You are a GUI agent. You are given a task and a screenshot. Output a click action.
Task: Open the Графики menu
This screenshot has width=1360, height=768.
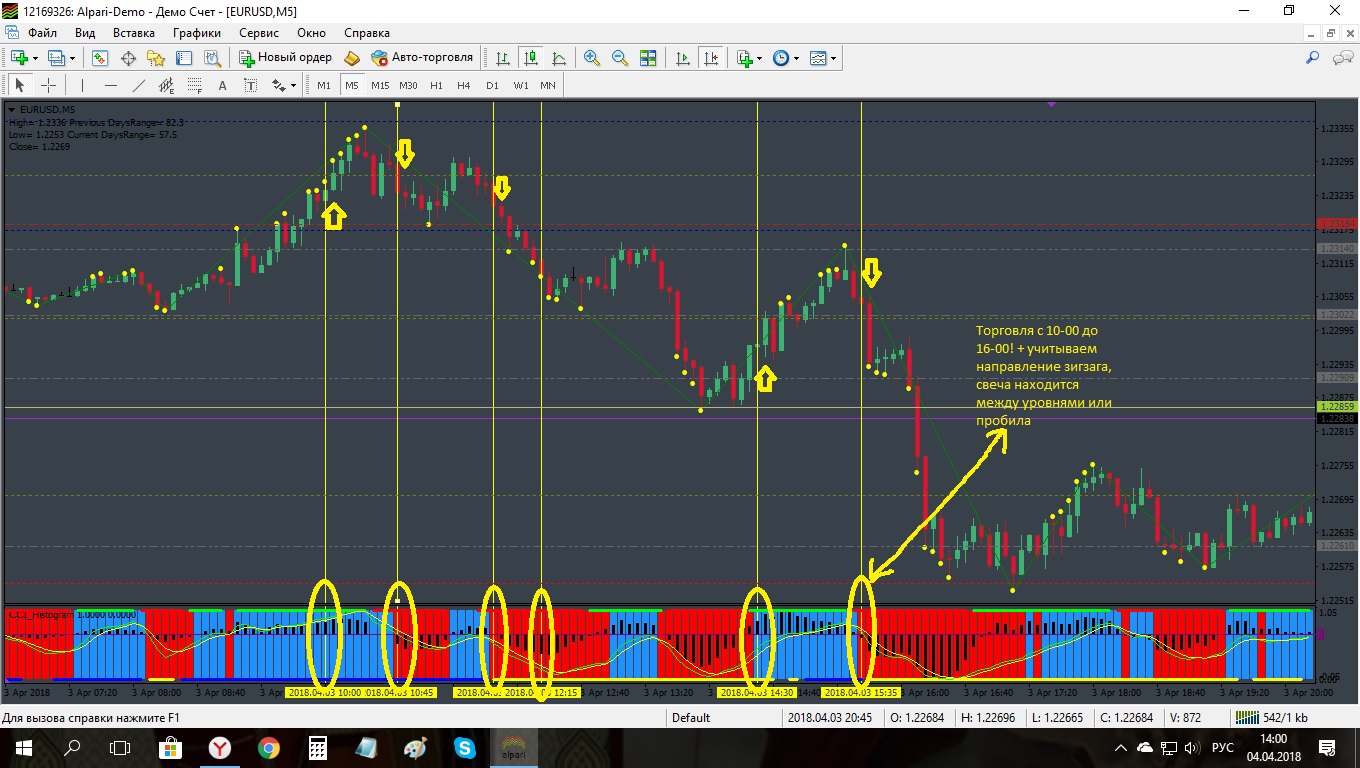(196, 33)
